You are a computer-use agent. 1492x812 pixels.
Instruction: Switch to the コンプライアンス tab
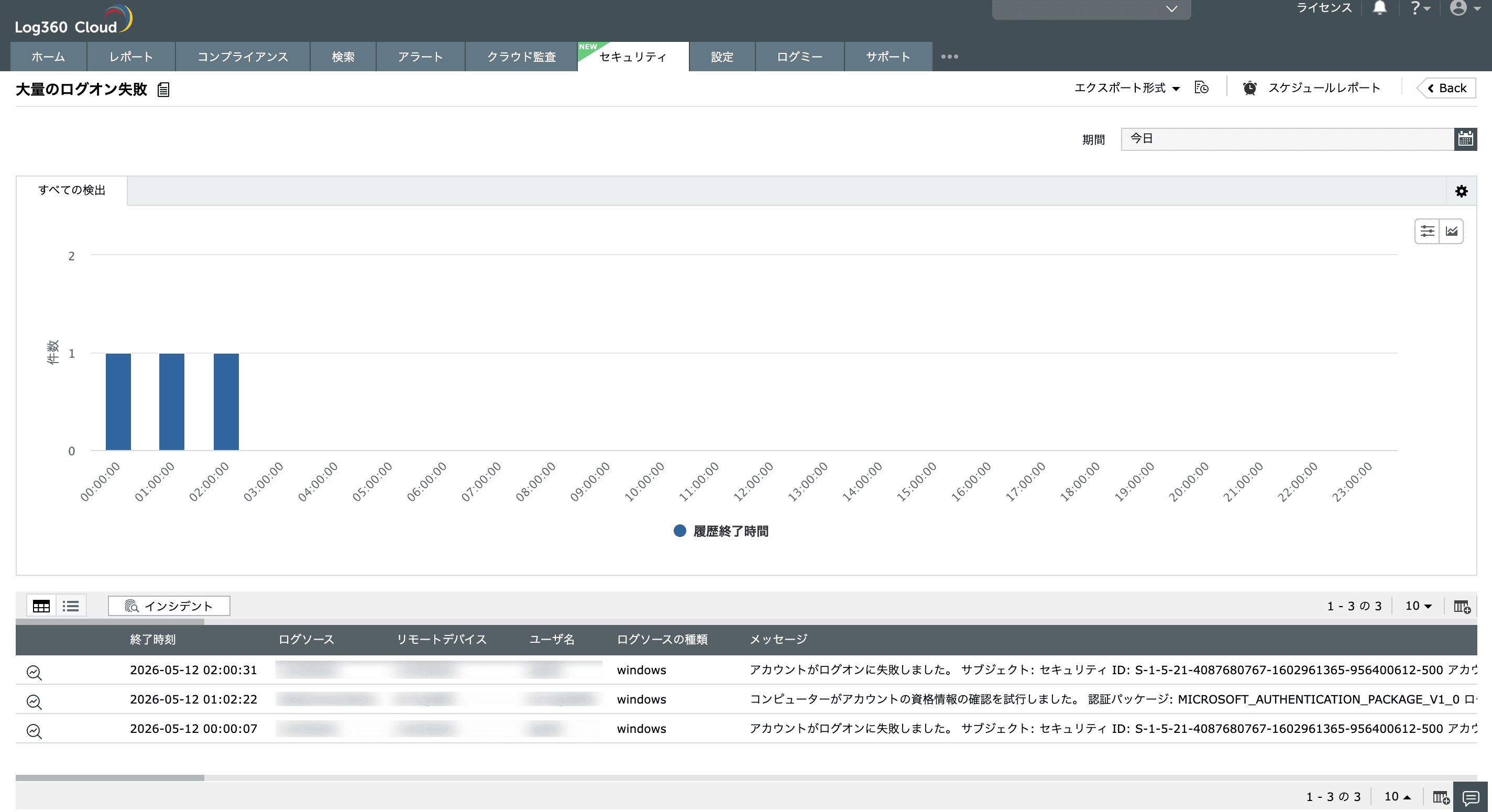242,57
